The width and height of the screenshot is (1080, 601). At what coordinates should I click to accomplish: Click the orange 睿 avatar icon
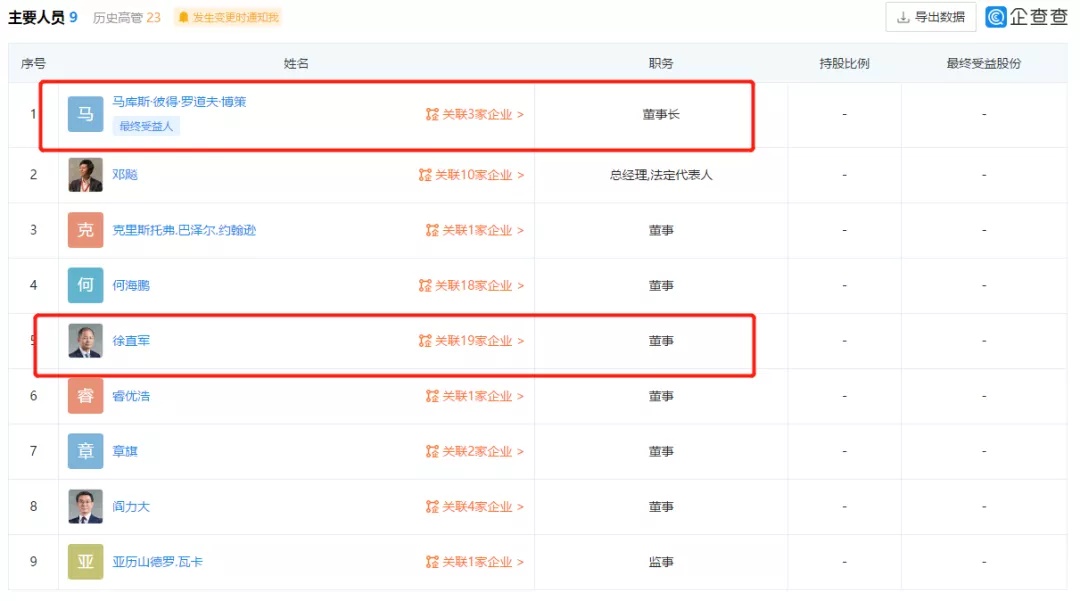coord(85,396)
